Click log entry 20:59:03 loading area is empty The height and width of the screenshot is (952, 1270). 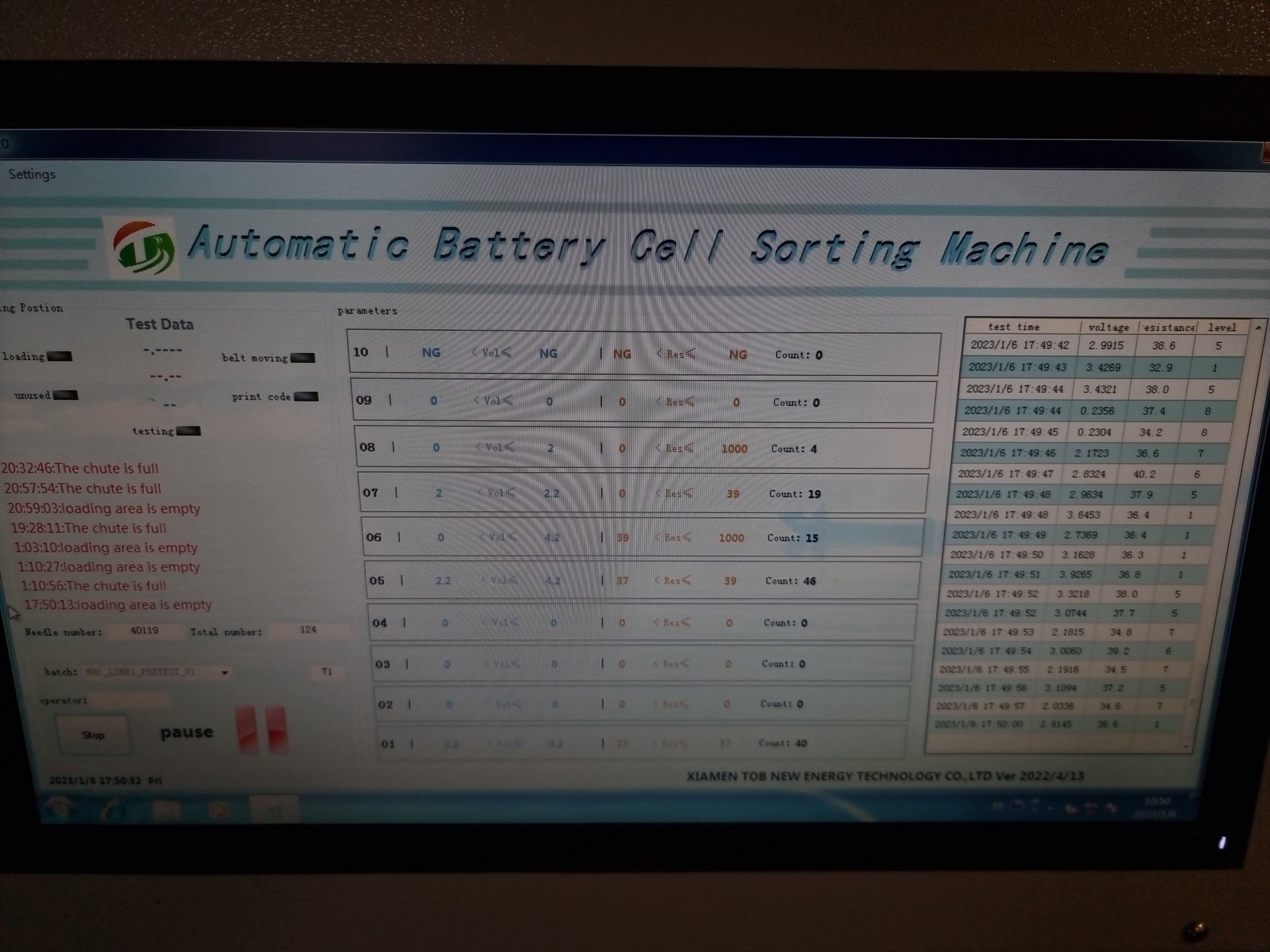[104, 508]
